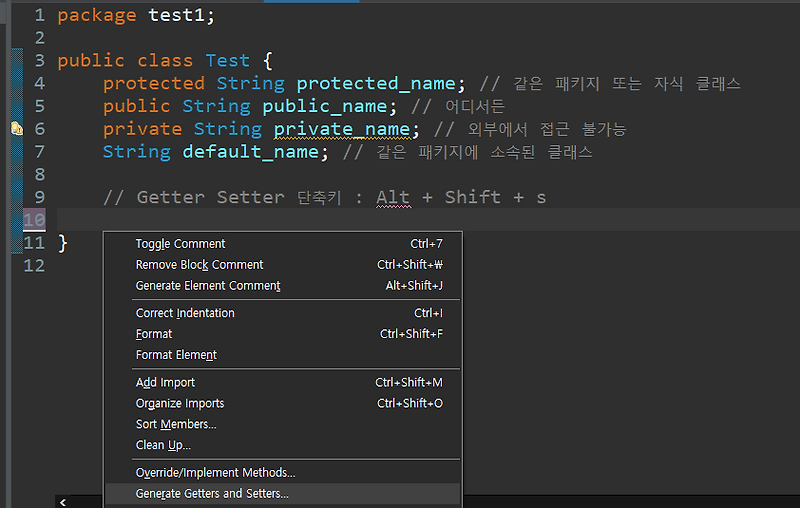Click package name test1 on line 1

tap(177, 15)
